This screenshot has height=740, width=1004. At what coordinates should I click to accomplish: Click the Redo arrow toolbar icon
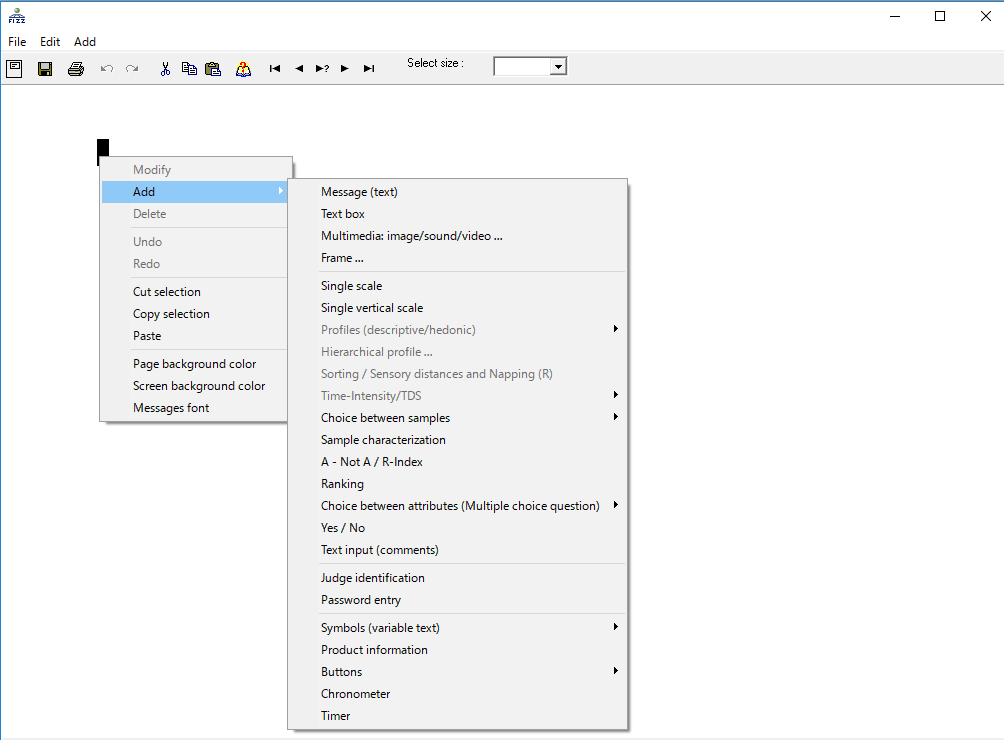tap(132, 68)
